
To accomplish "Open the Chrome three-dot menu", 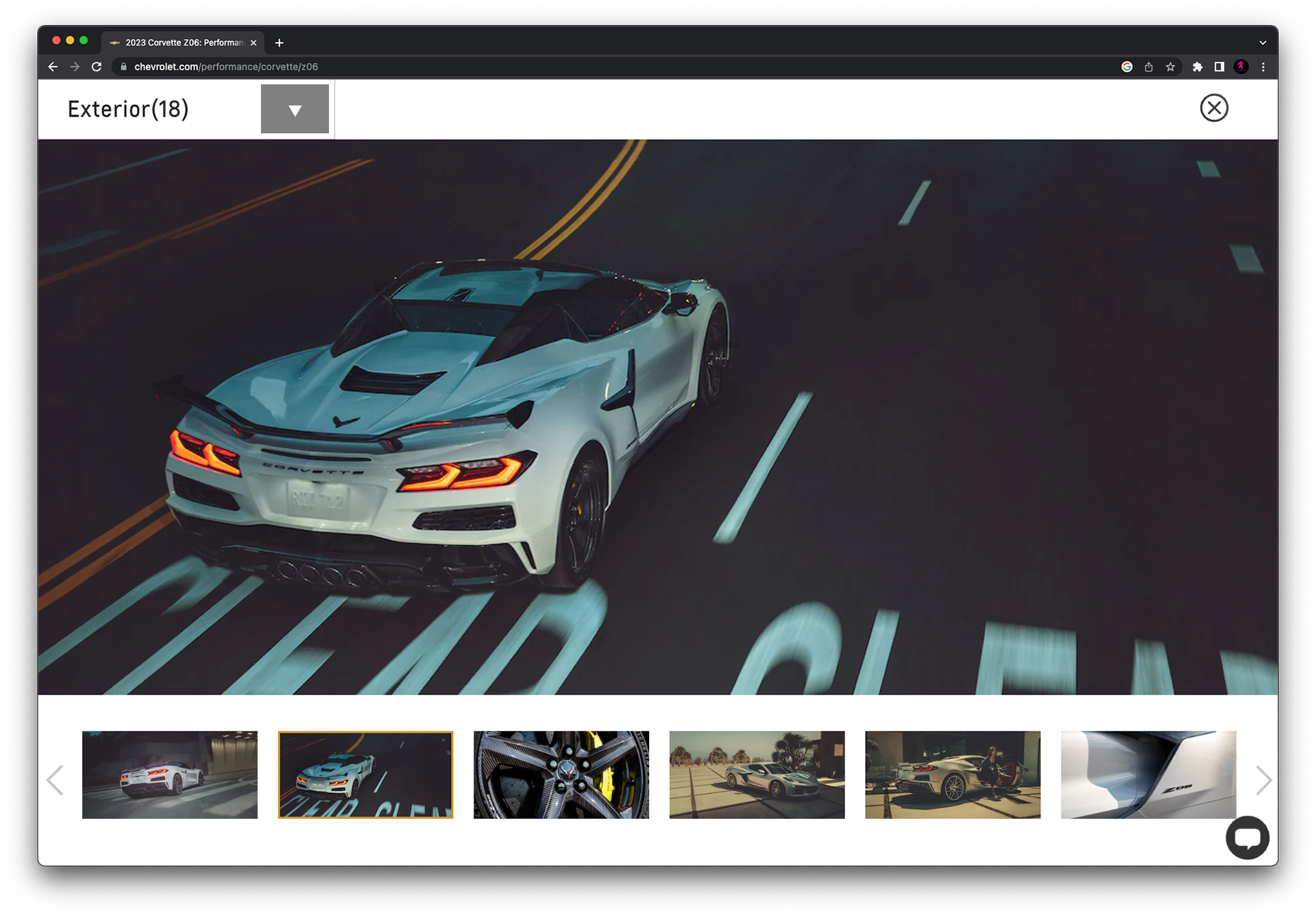I will tap(1263, 67).
